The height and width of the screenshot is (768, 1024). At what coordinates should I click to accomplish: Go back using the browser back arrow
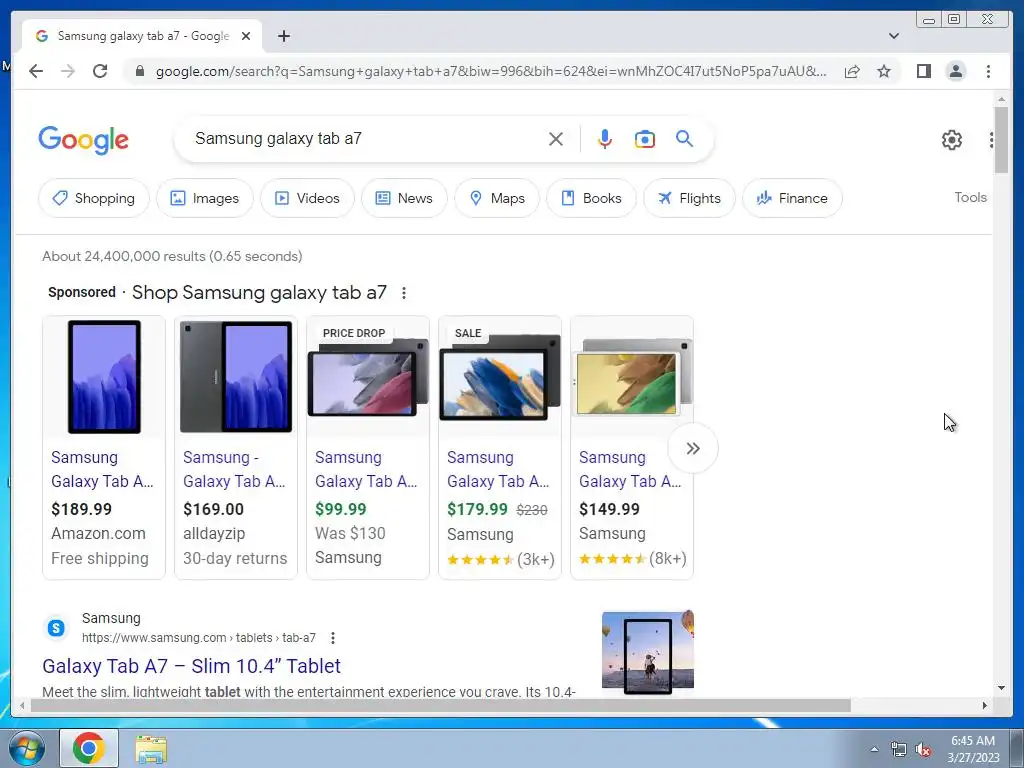(x=36, y=71)
